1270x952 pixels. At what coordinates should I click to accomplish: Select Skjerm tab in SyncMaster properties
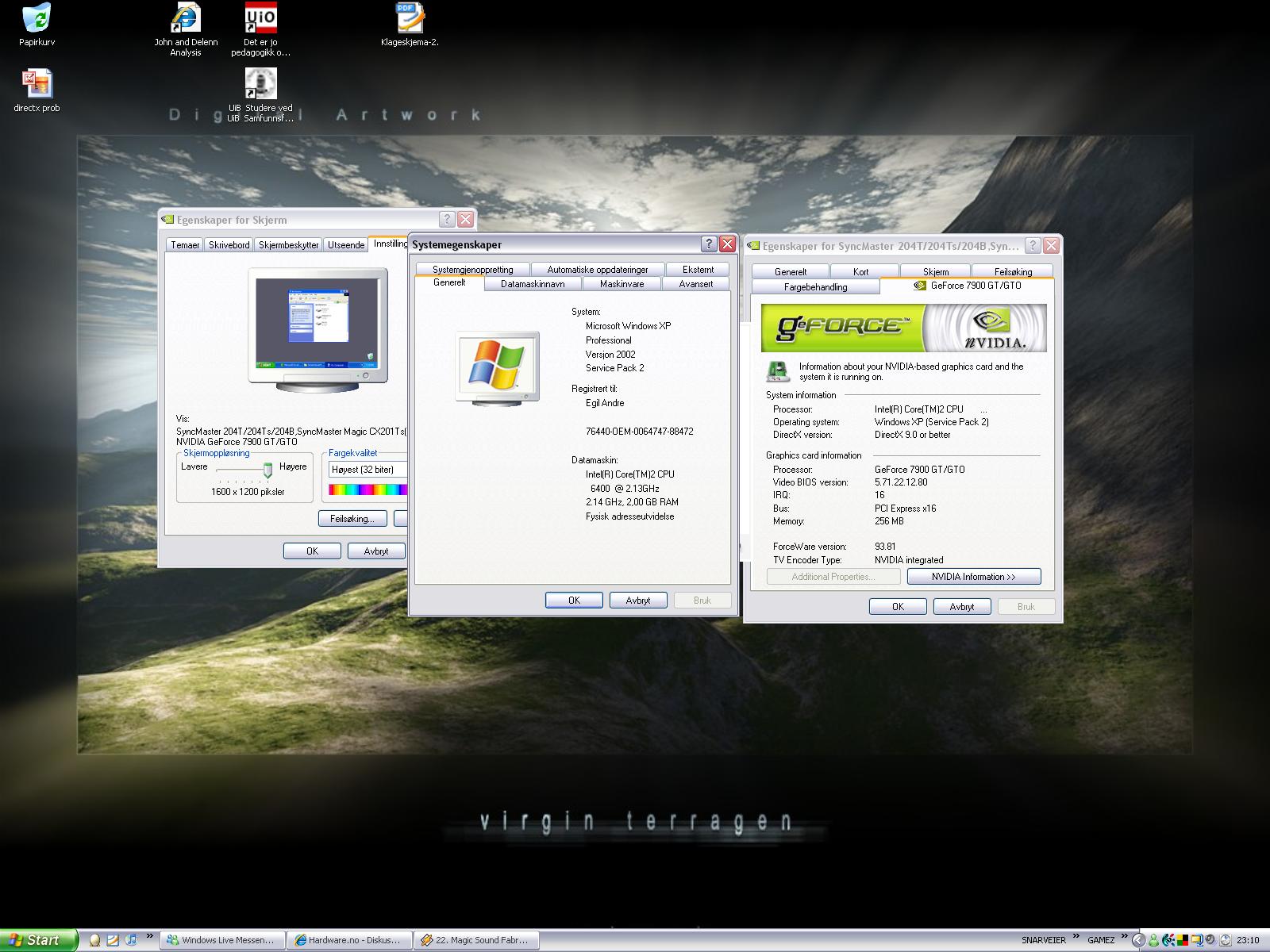coord(936,271)
